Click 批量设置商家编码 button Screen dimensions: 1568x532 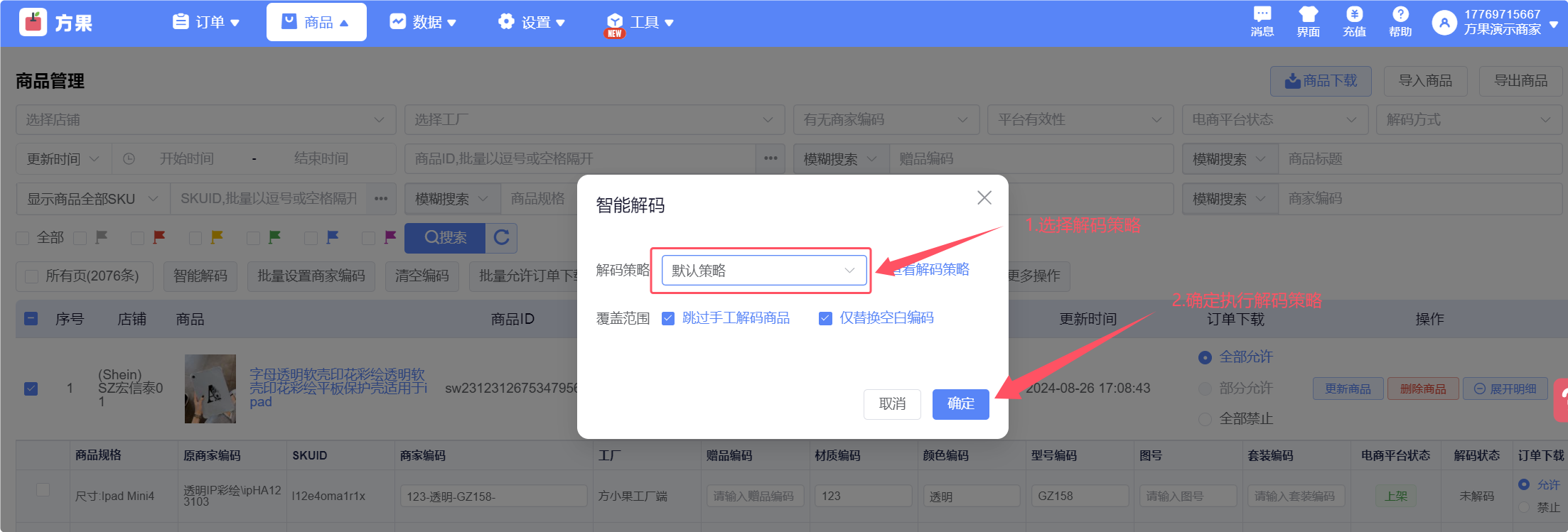click(x=311, y=276)
